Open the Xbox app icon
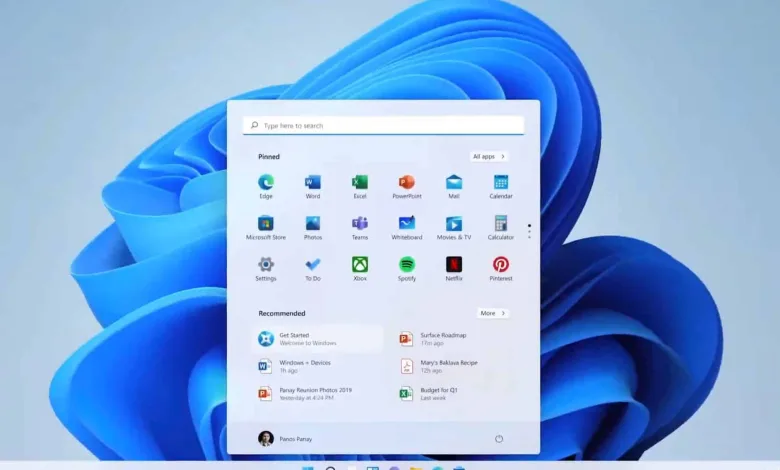 tap(360, 265)
